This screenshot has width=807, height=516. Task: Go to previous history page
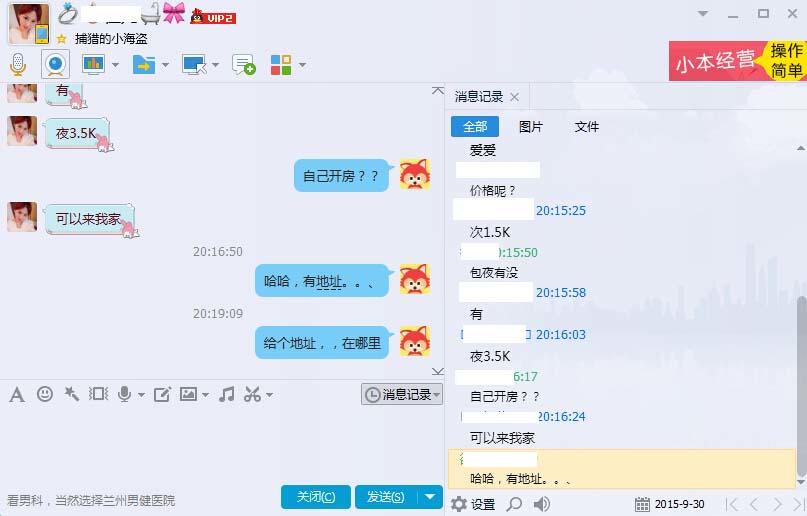click(x=755, y=504)
